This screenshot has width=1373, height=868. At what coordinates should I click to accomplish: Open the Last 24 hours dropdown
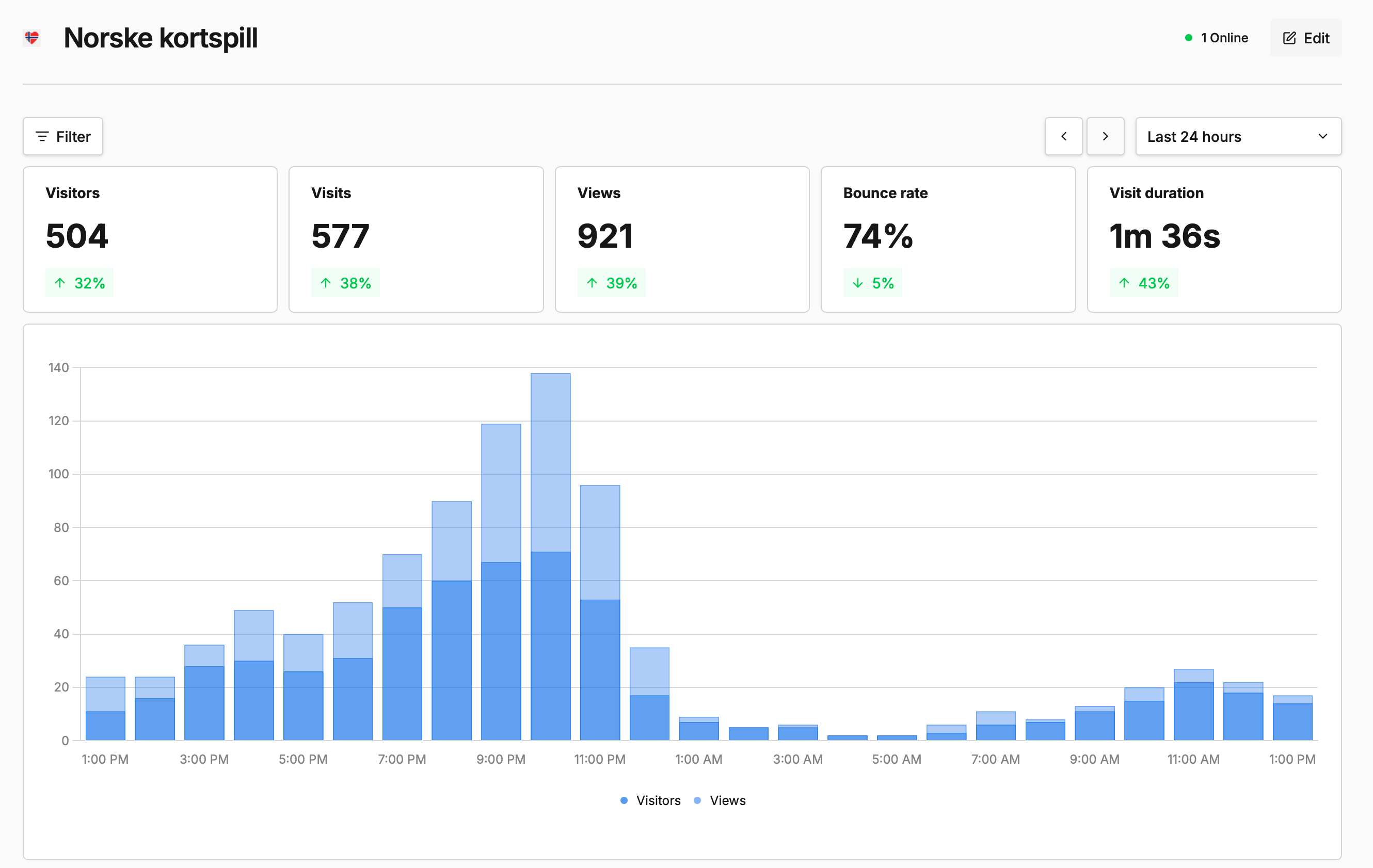1238,136
